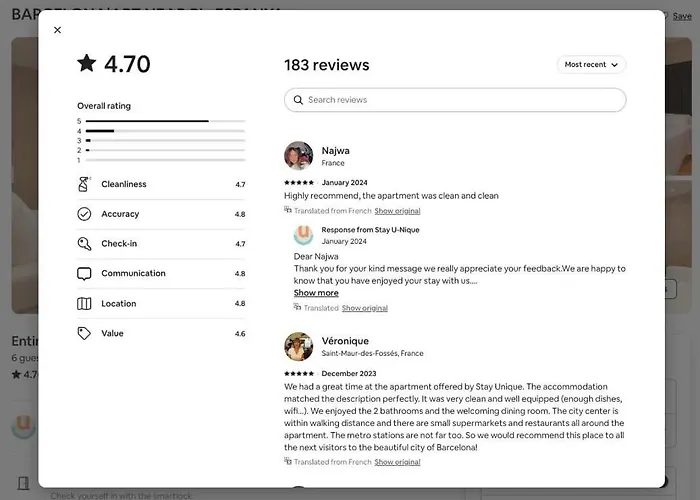
Task: Click the 4-star rating bar
Action: pos(165,131)
